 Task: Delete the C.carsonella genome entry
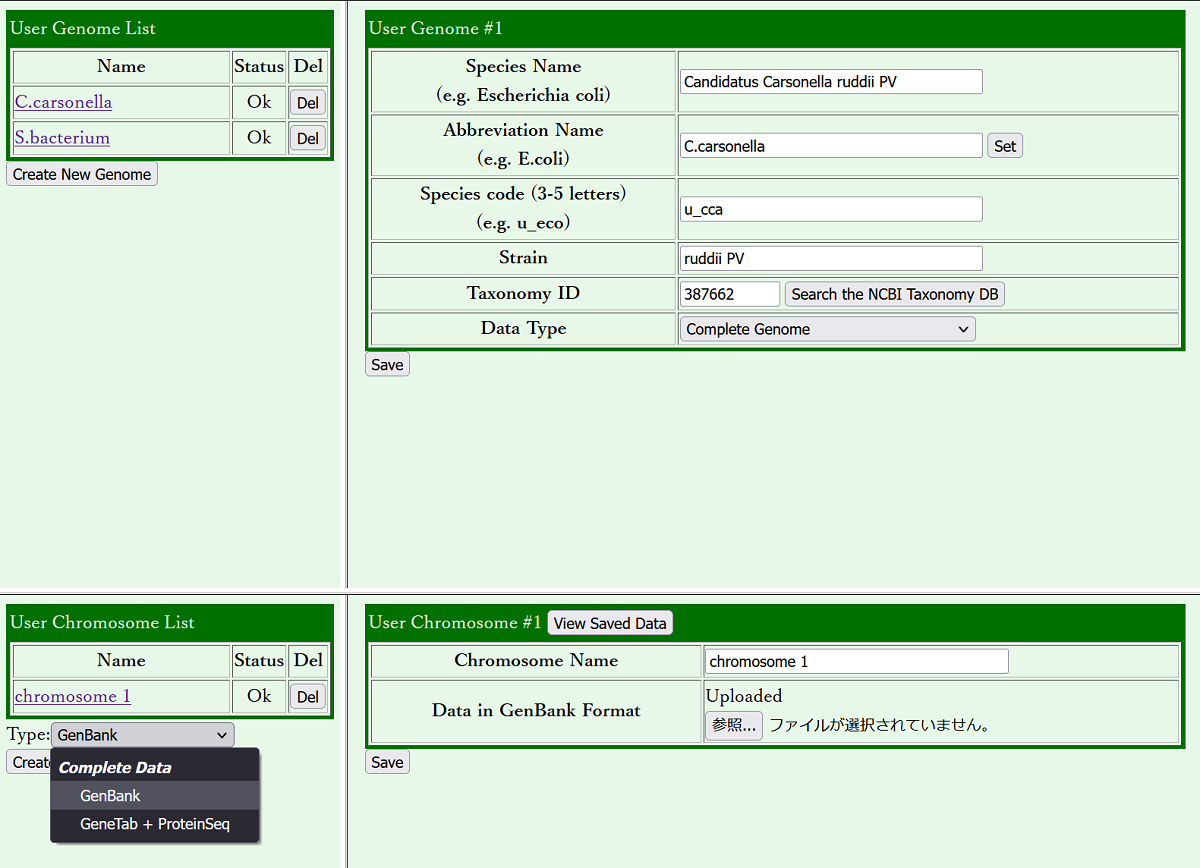307,103
